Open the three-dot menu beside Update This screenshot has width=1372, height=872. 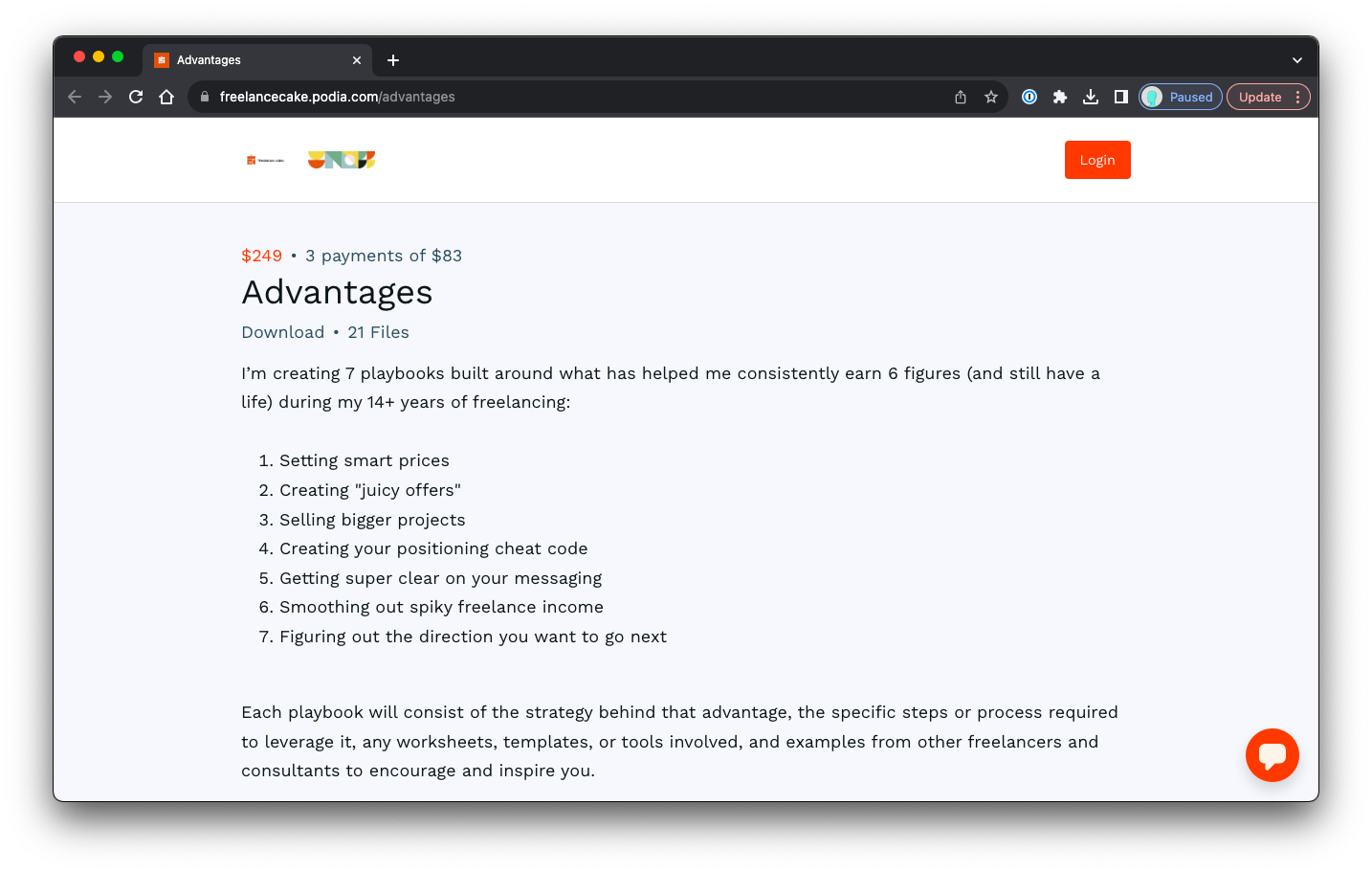pos(1298,96)
